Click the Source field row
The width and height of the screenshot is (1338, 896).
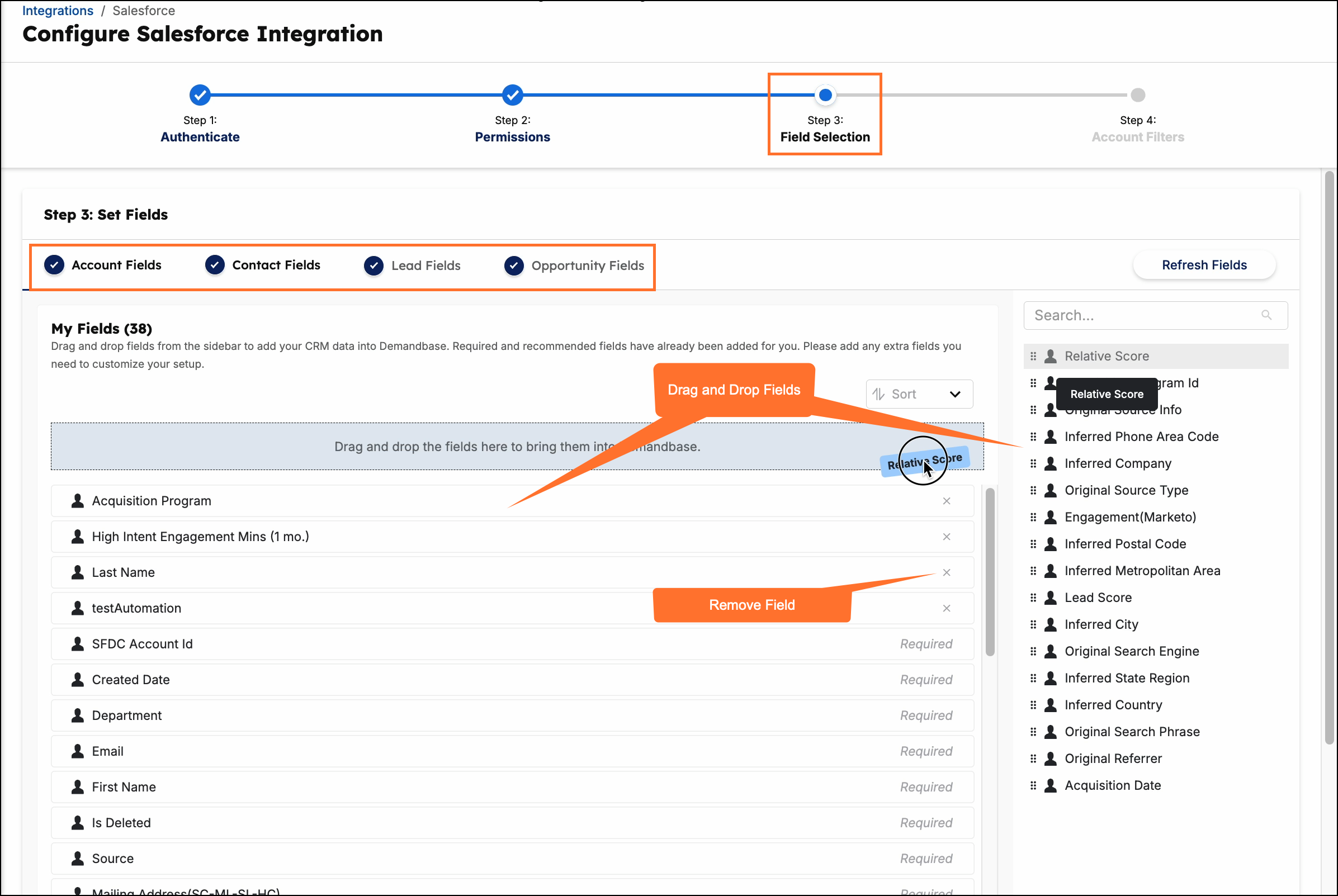point(512,859)
